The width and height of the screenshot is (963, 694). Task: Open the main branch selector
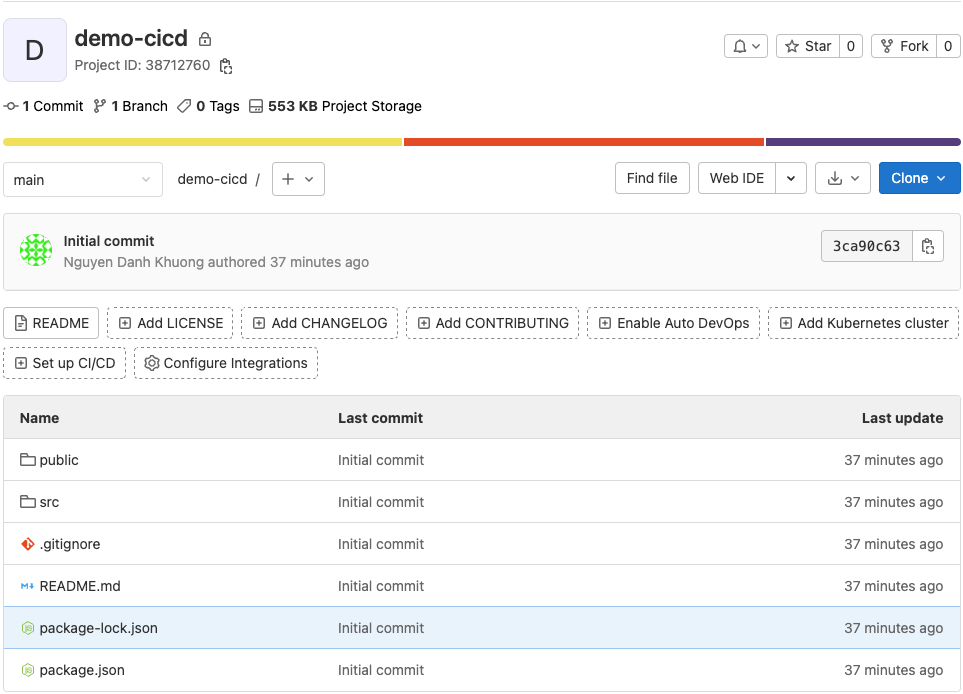pyautogui.click(x=83, y=179)
